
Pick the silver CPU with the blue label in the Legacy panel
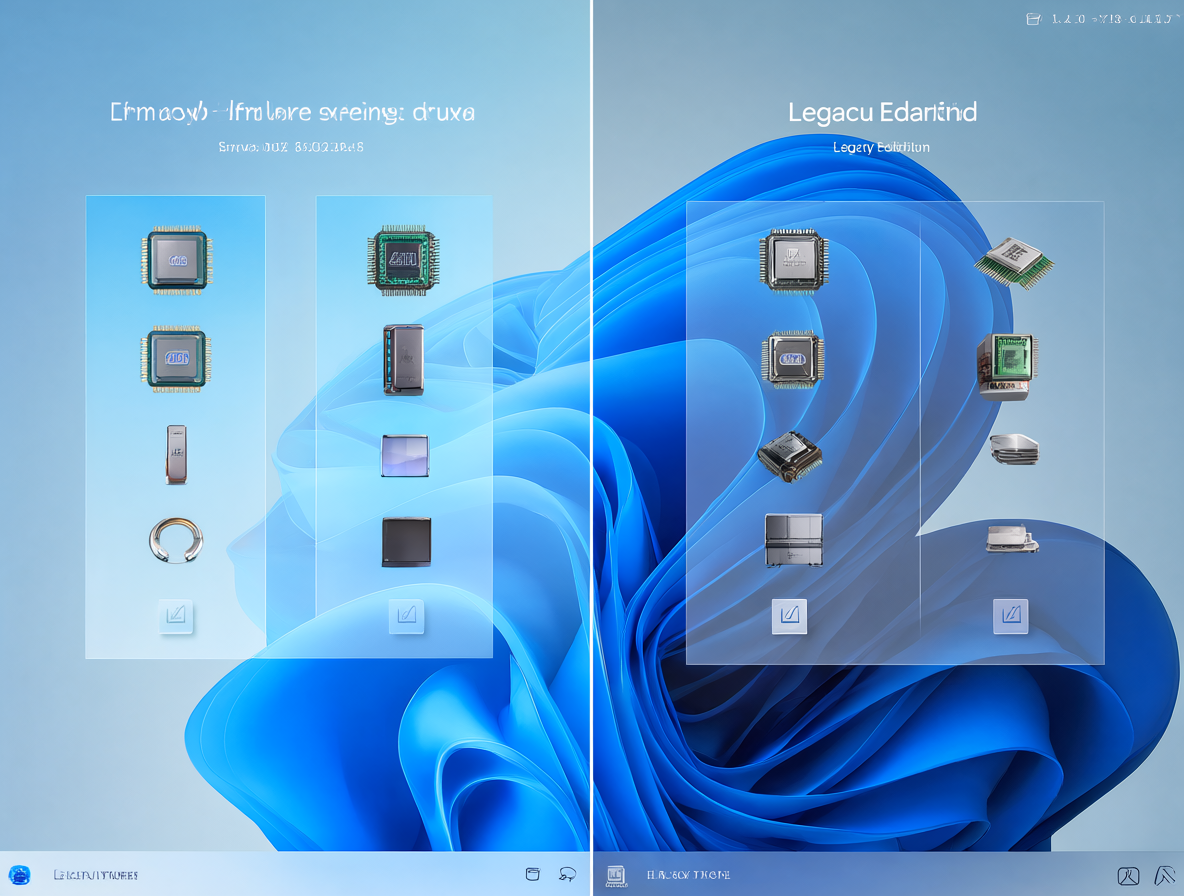point(792,359)
